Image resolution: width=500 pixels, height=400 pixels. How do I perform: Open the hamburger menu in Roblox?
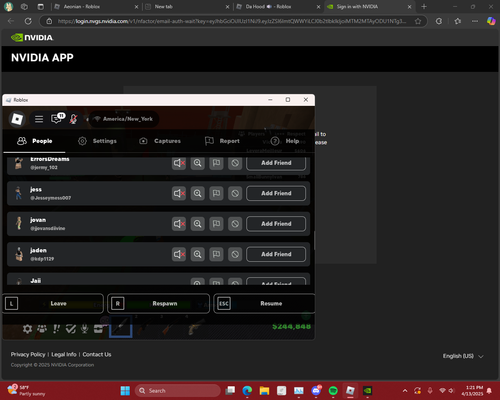(39, 119)
